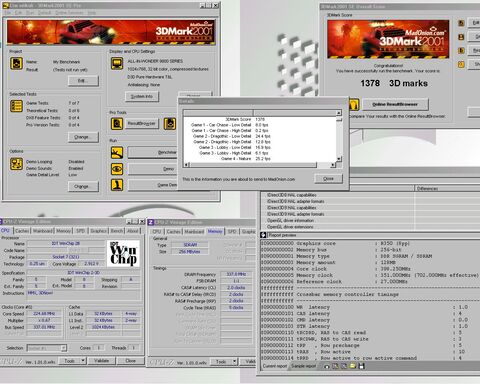The image size is (480, 384).
Task: Click the Selected Tests list icon
Action: coord(16,106)
